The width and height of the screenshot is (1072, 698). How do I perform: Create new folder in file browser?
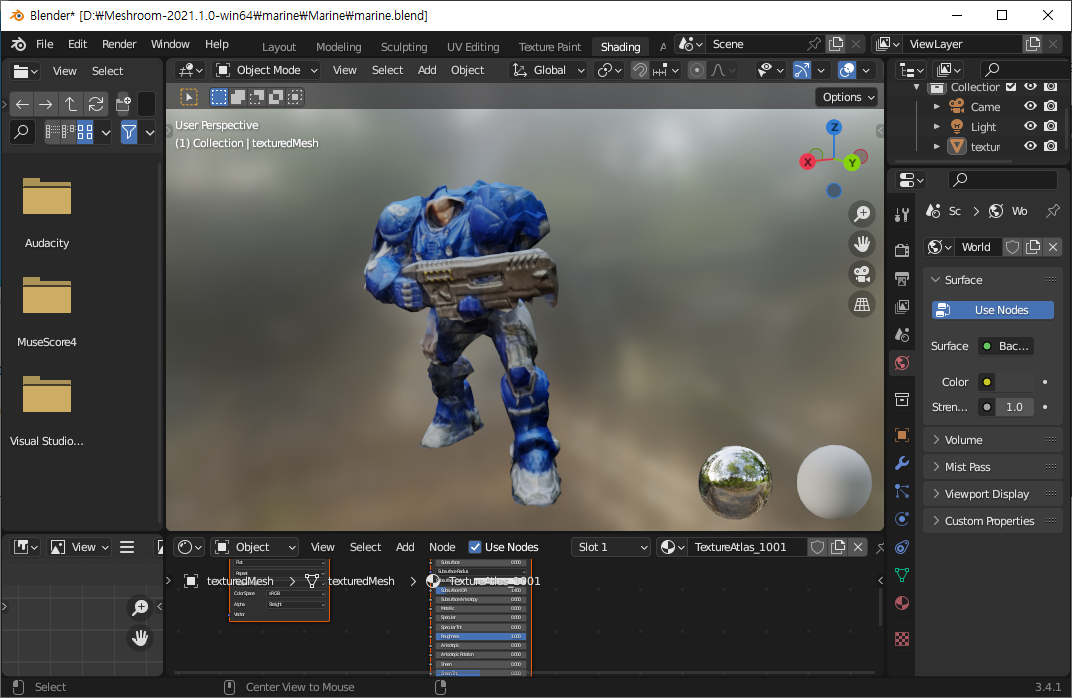[123, 104]
